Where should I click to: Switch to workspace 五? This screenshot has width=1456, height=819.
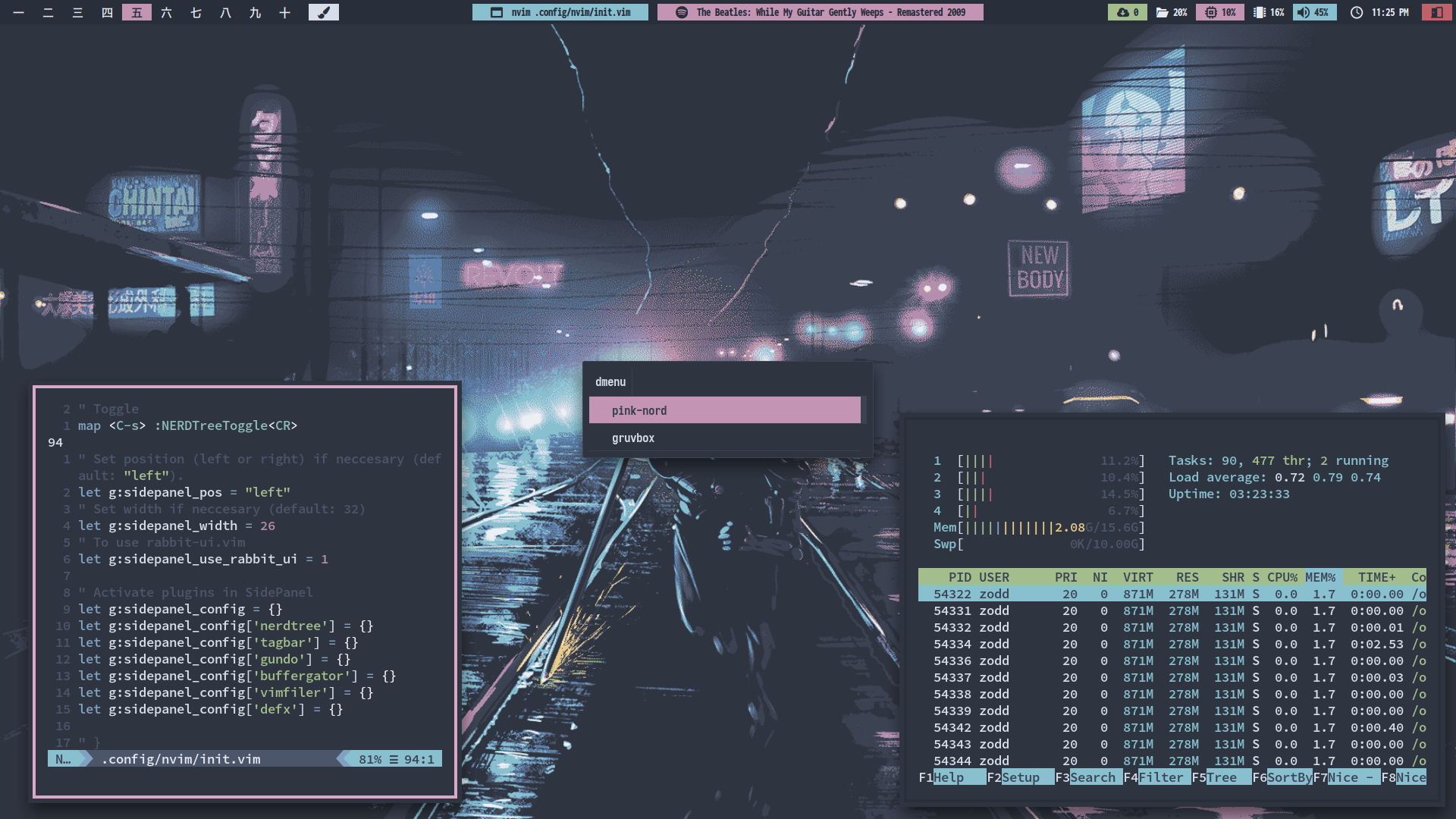(136, 12)
